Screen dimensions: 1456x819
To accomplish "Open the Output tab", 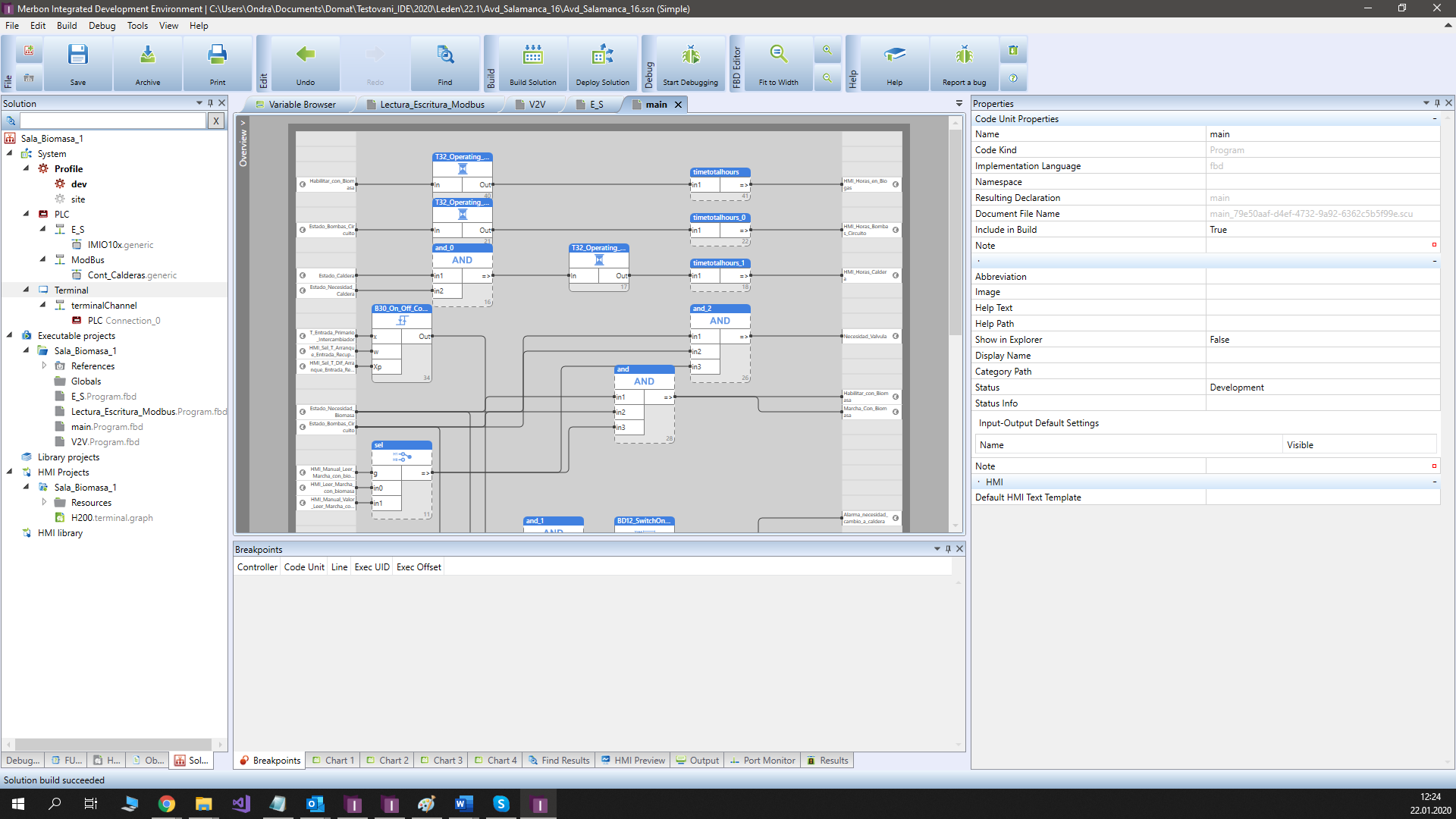I will click(x=698, y=761).
